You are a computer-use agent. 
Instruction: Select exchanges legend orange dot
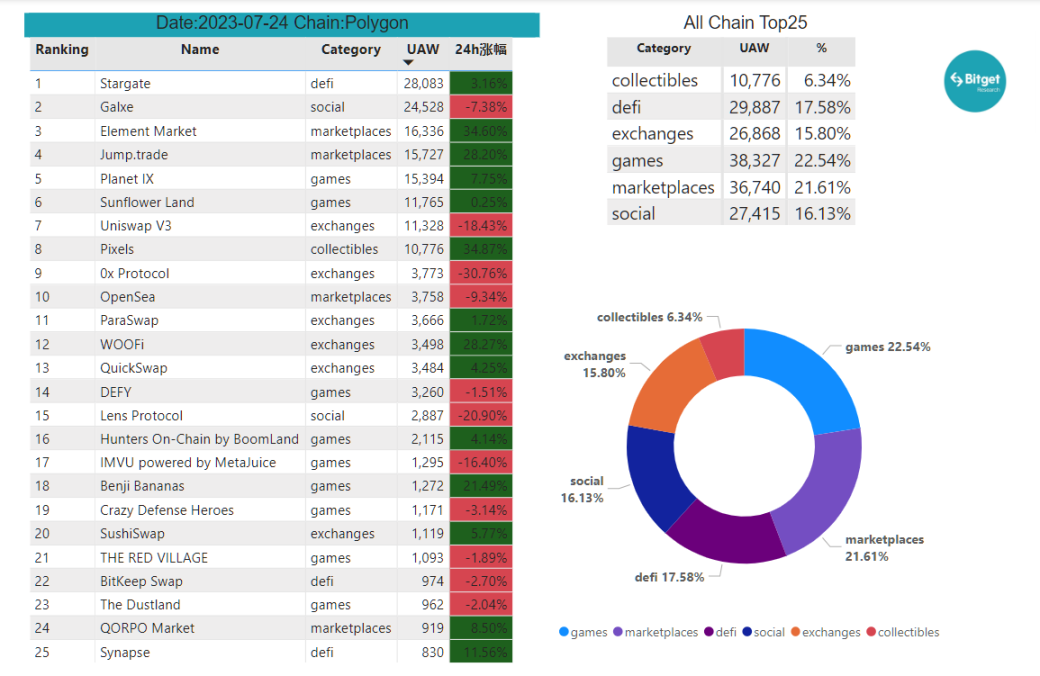pos(795,632)
